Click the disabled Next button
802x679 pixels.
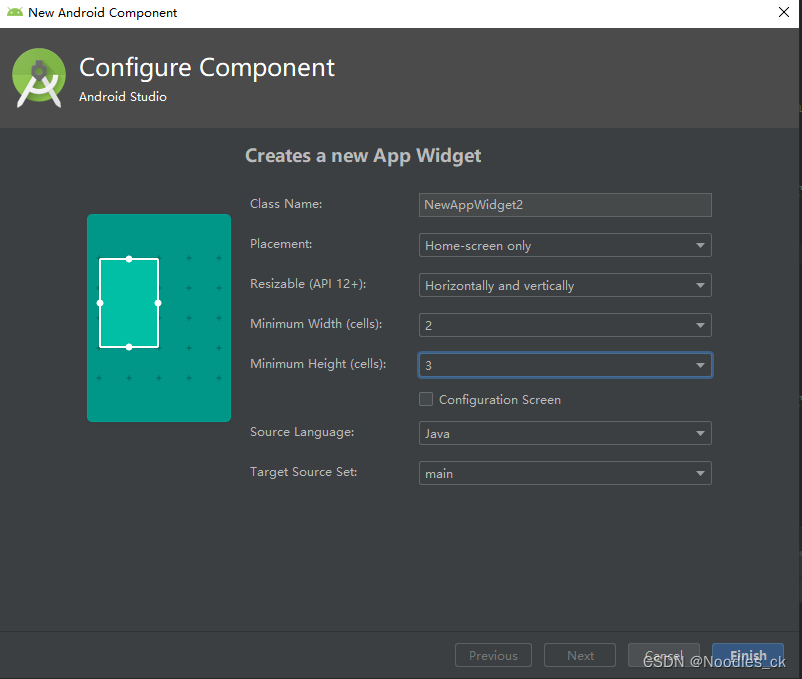(x=579, y=655)
